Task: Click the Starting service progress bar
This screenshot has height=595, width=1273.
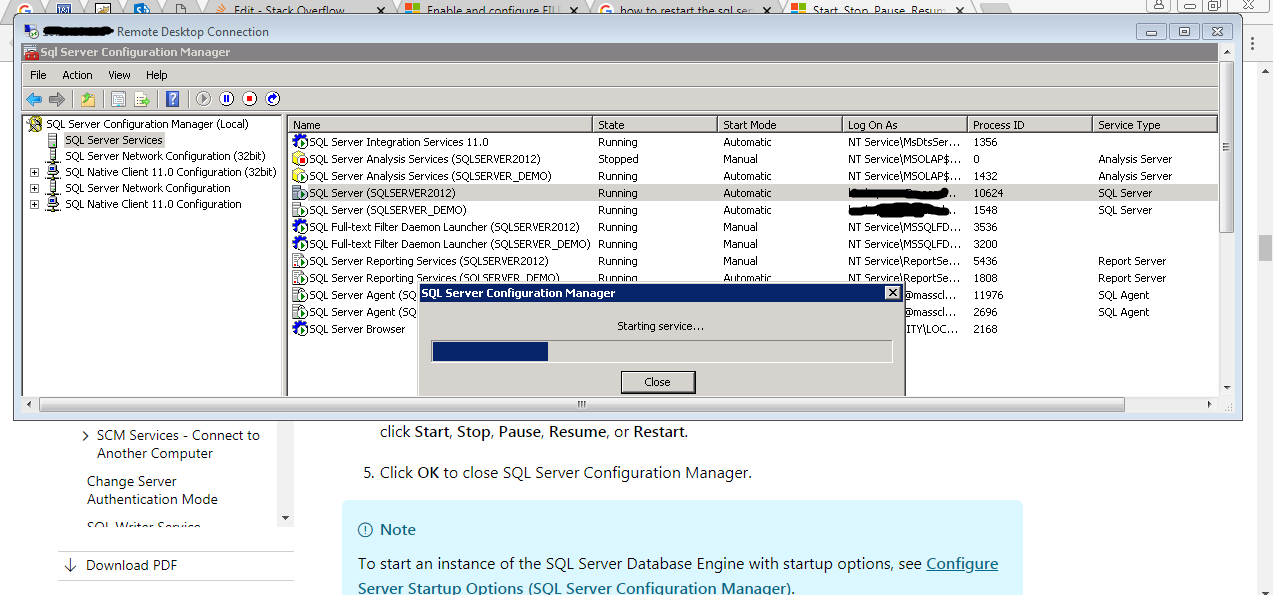Action: (x=662, y=351)
